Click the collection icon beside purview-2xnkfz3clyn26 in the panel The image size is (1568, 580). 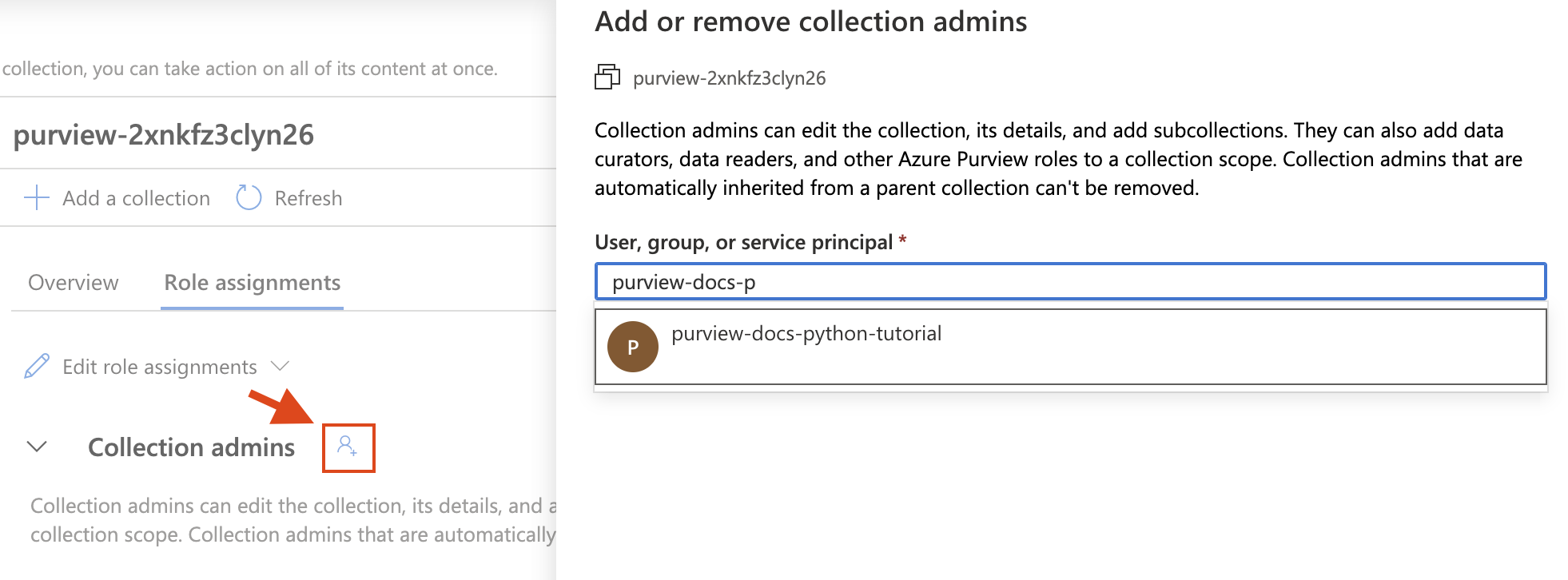pyautogui.click(x=607, y=77)
